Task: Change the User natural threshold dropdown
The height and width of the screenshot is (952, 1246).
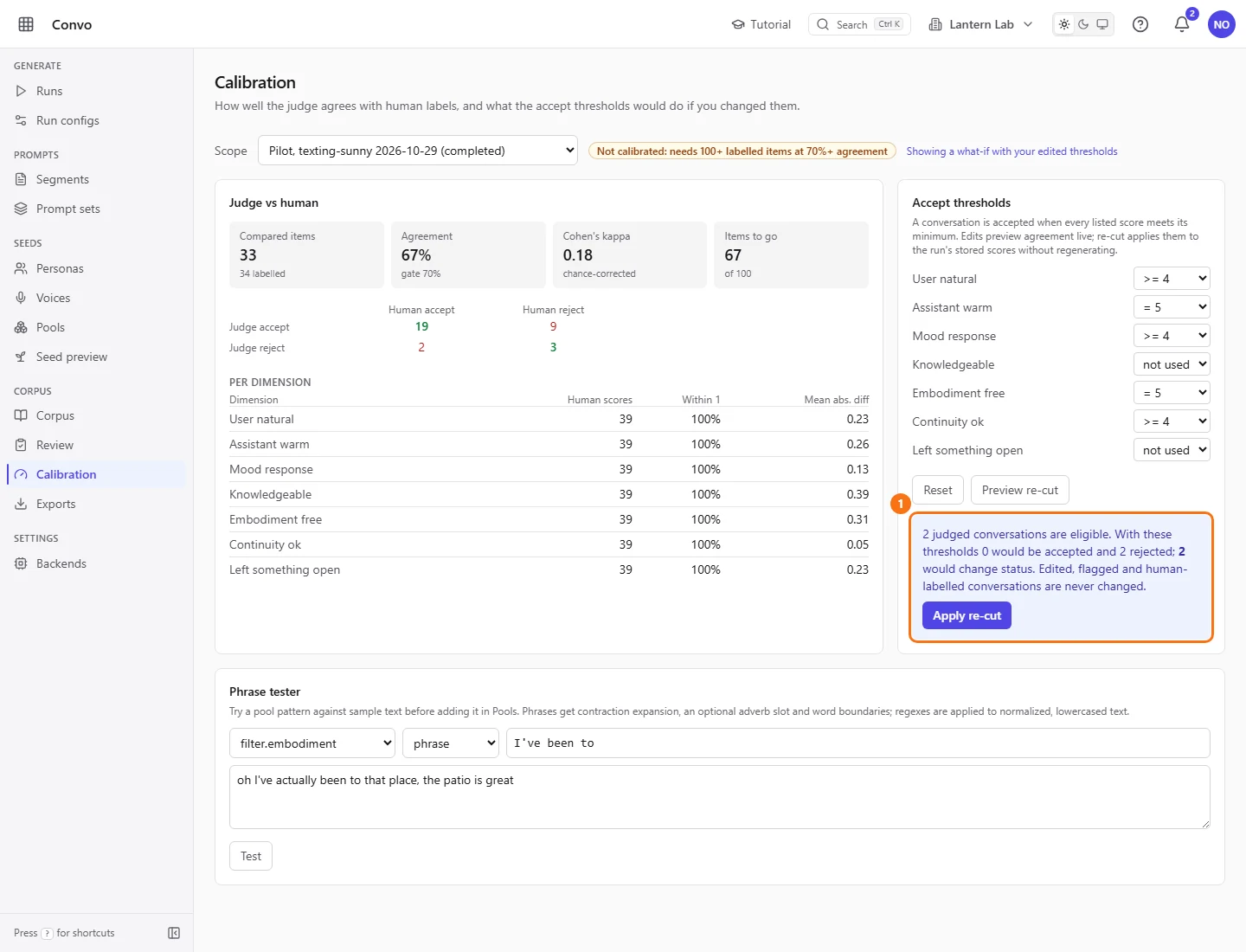Action: pos(1172,279)
